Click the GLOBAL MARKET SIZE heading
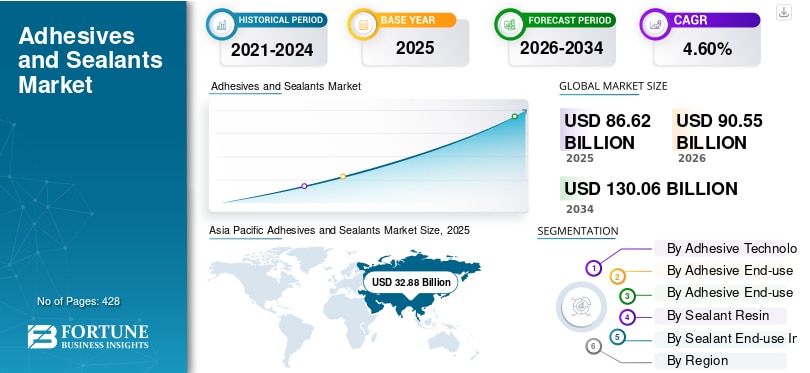 click(613, 86)
